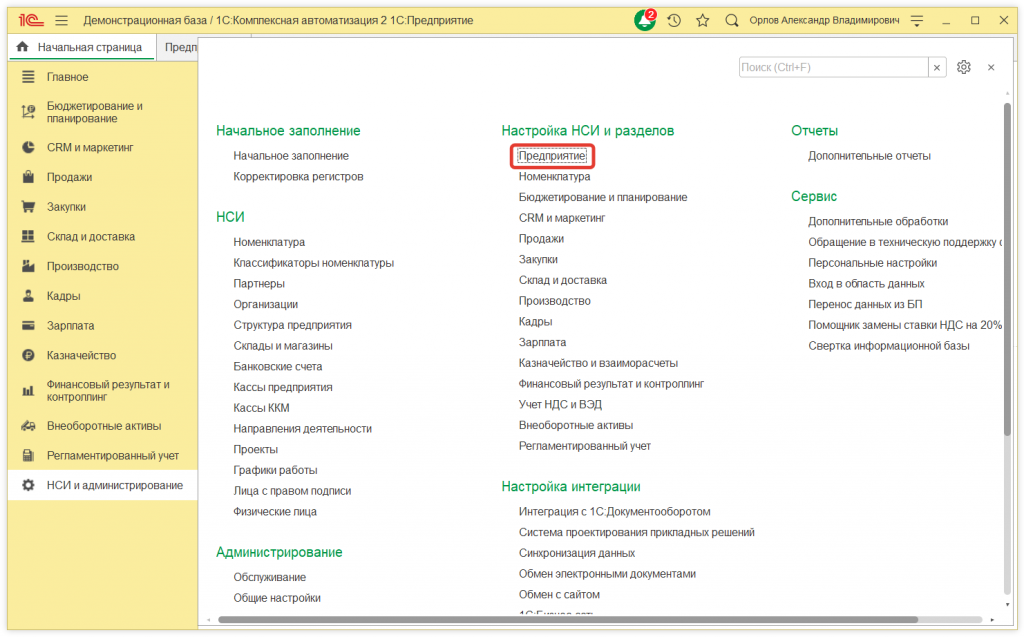The width and height of the screenshot is (1024, 637).
Task: Open the Производство section icon
Action: click(26, 266)
